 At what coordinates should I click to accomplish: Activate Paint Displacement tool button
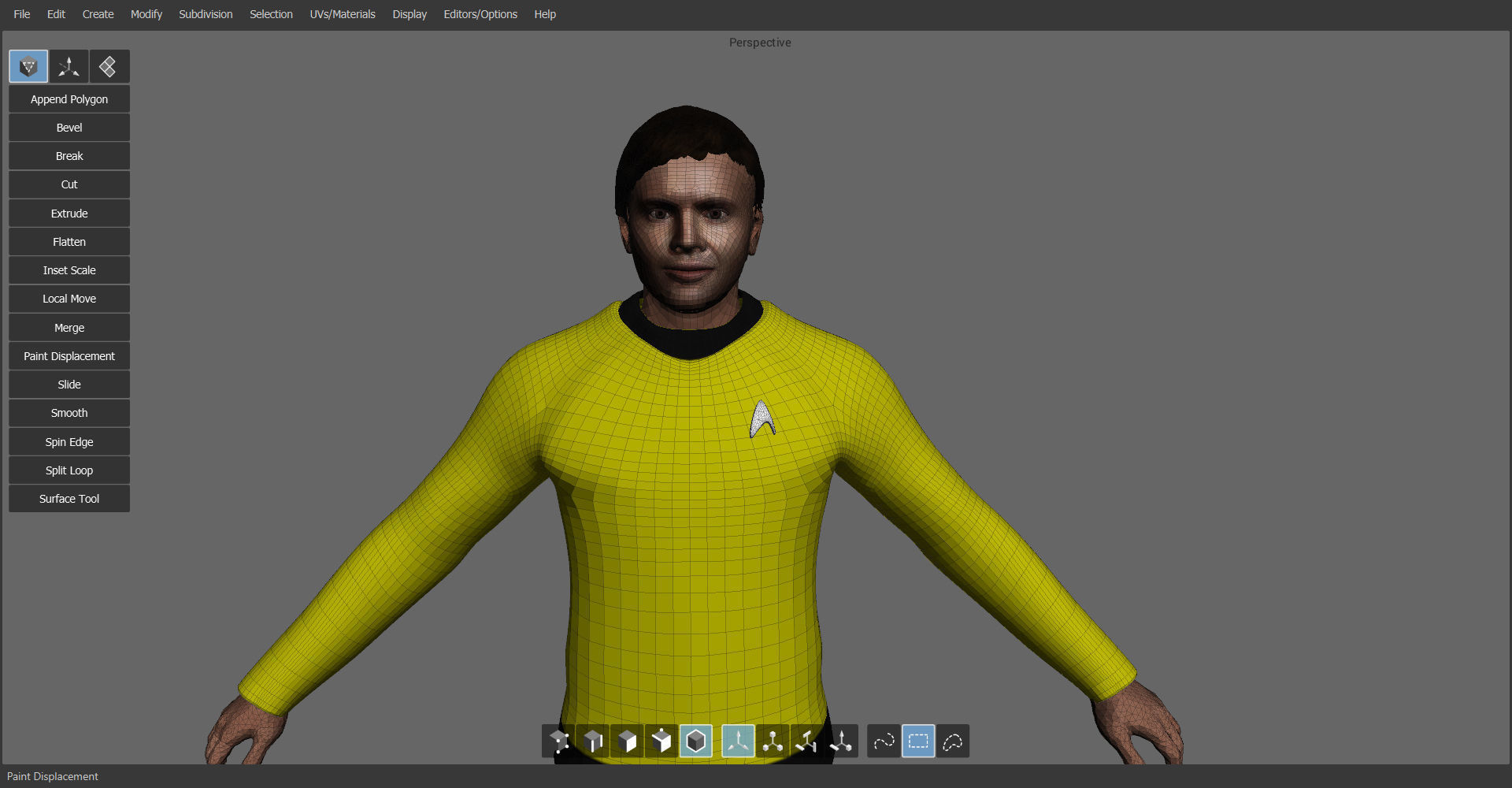(x=69, y=356)
